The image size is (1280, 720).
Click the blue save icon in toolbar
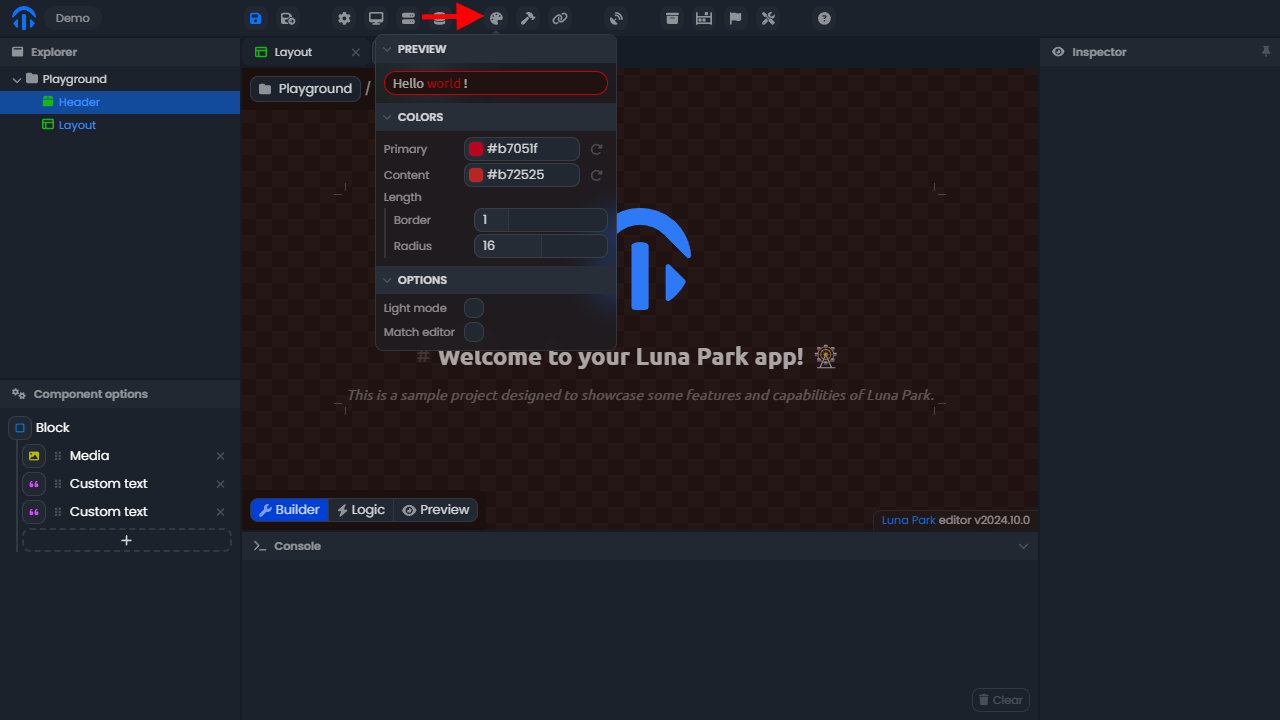pos(256,18)
